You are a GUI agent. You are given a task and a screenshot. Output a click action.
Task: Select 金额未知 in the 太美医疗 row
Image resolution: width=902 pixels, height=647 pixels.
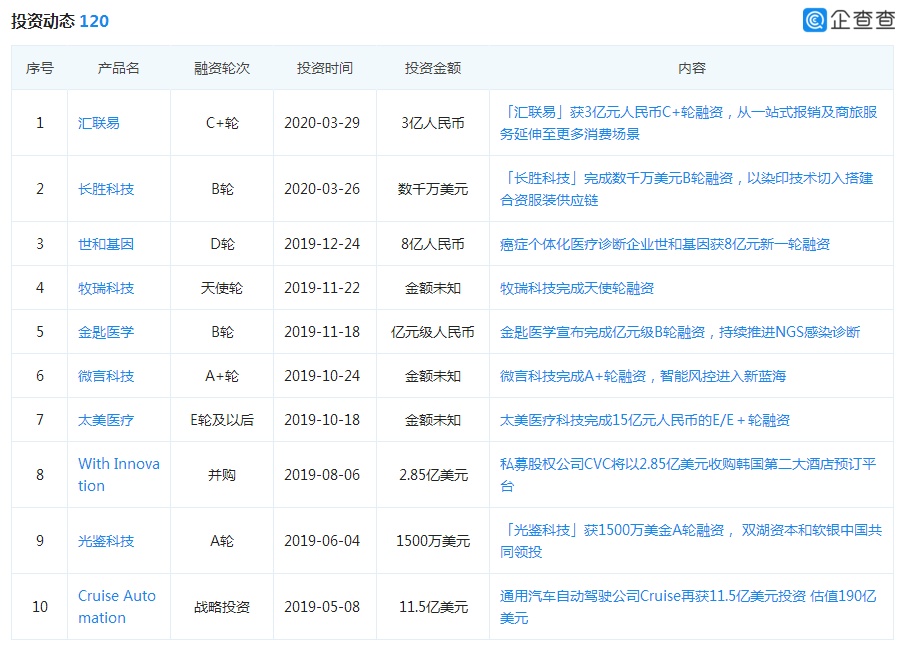pos(433,420)
